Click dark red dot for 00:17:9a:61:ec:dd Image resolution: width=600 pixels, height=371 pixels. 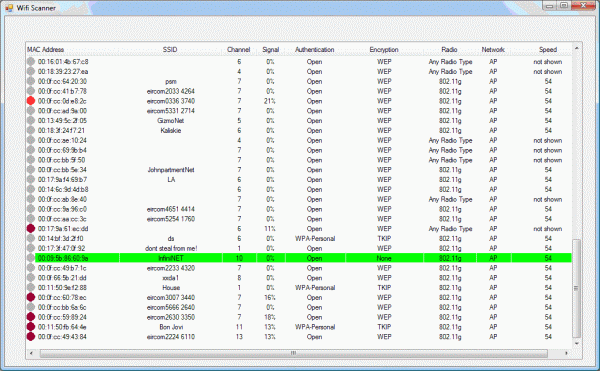coord(31,229)
